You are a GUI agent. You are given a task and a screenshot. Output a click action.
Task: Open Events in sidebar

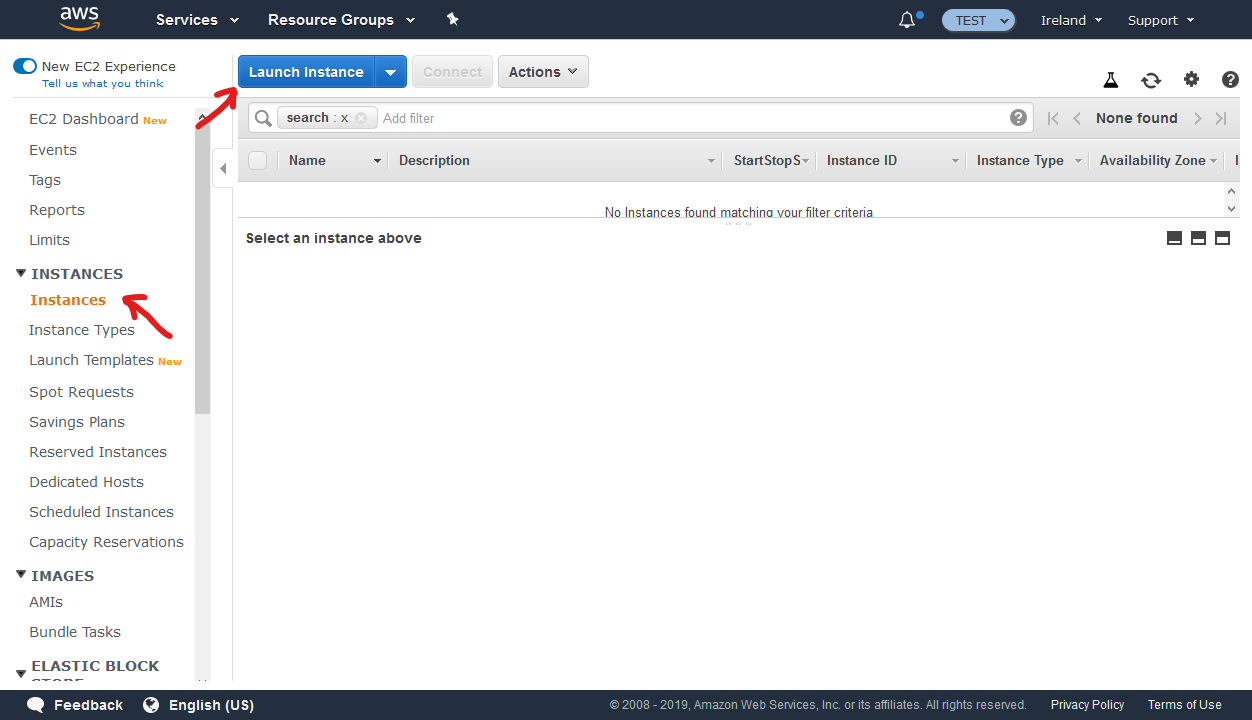(x=53, y=150)
